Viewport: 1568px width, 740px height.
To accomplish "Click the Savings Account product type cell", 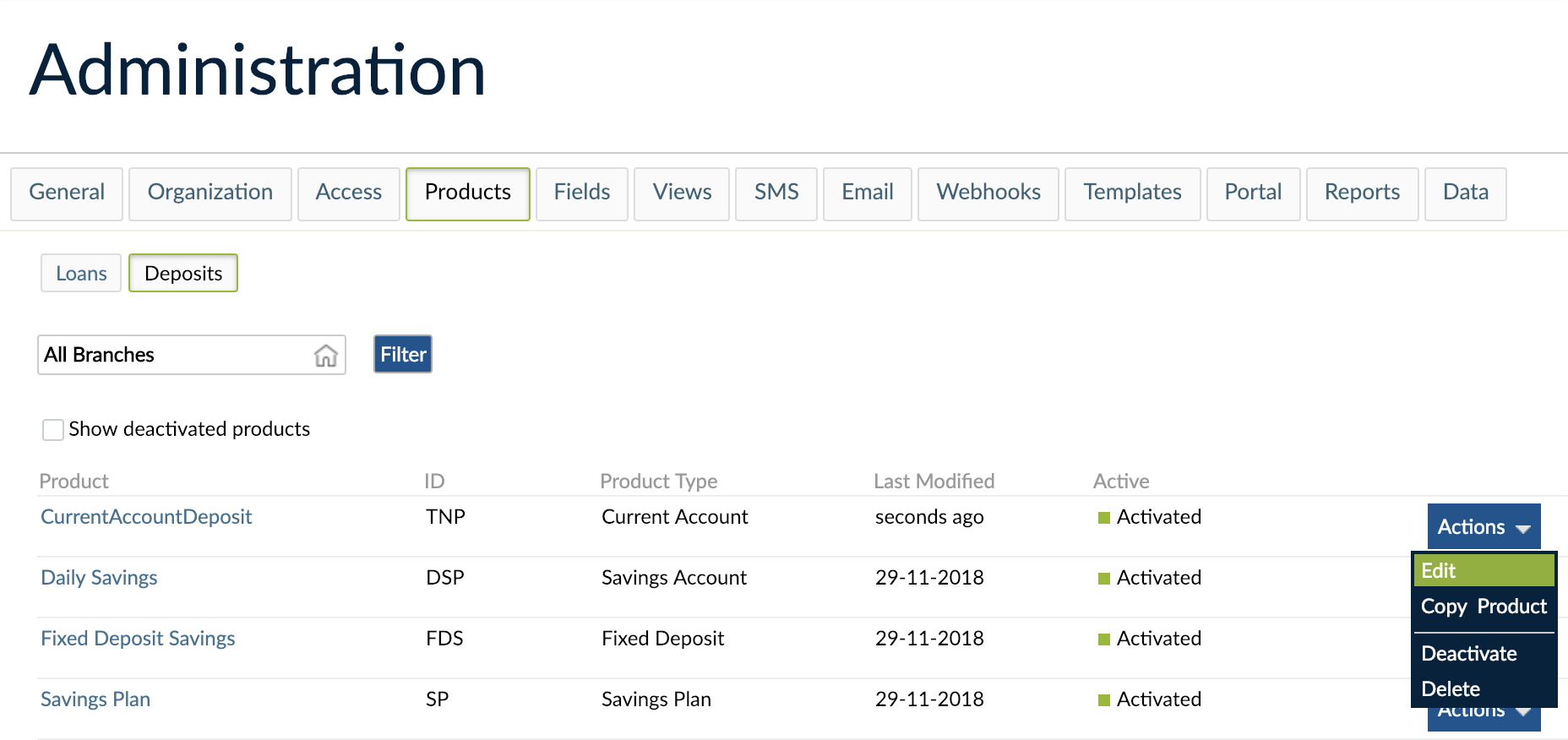I will click(674, 578).
